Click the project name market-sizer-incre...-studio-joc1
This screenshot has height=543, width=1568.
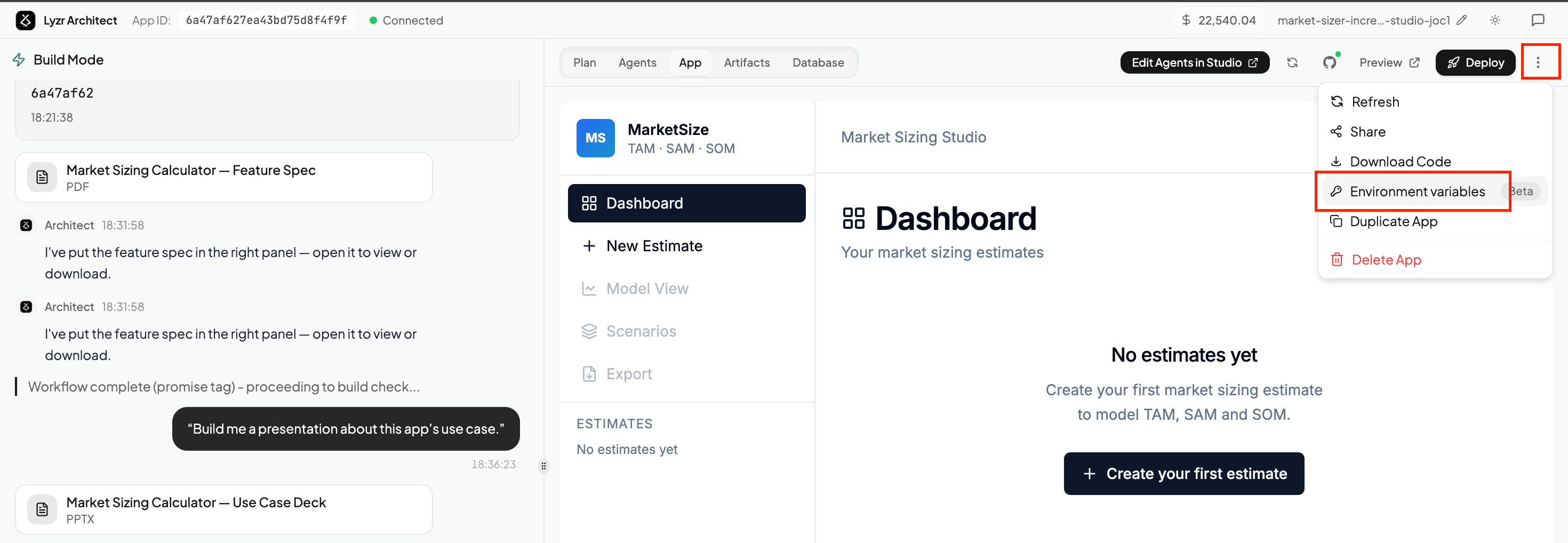tap(1364, 20)
